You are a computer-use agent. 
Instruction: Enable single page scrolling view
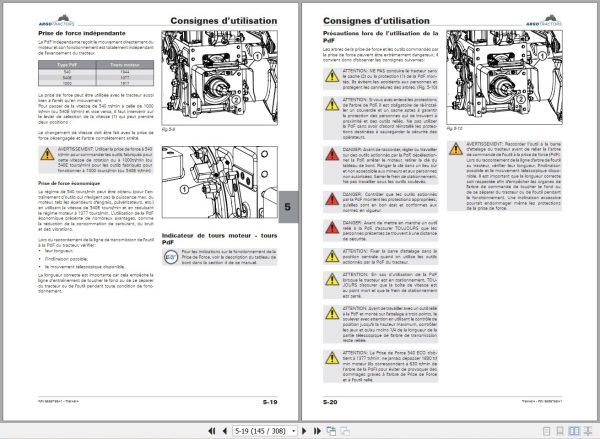point(560,431)
